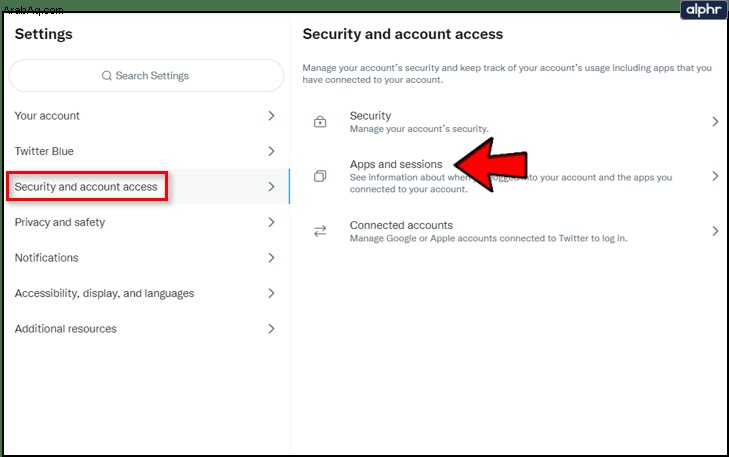Image resolution: width=729 pixels, height=457 pixels.
Task: Open Your account settings
Action: click(146, 116)
